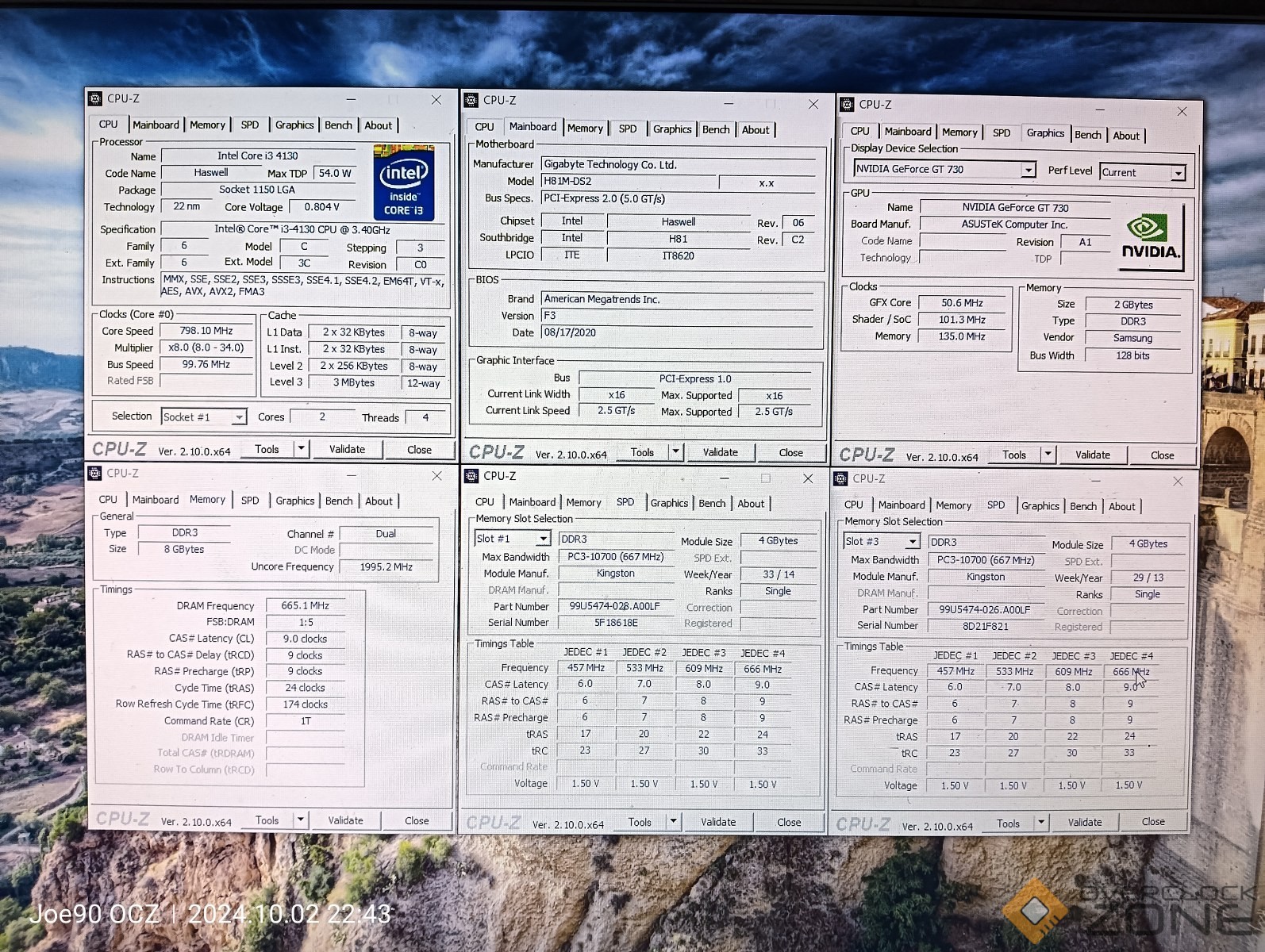Expand the Tools arrow in the processor window
This screenshot has height=952, width=1265.
(301, 449)
